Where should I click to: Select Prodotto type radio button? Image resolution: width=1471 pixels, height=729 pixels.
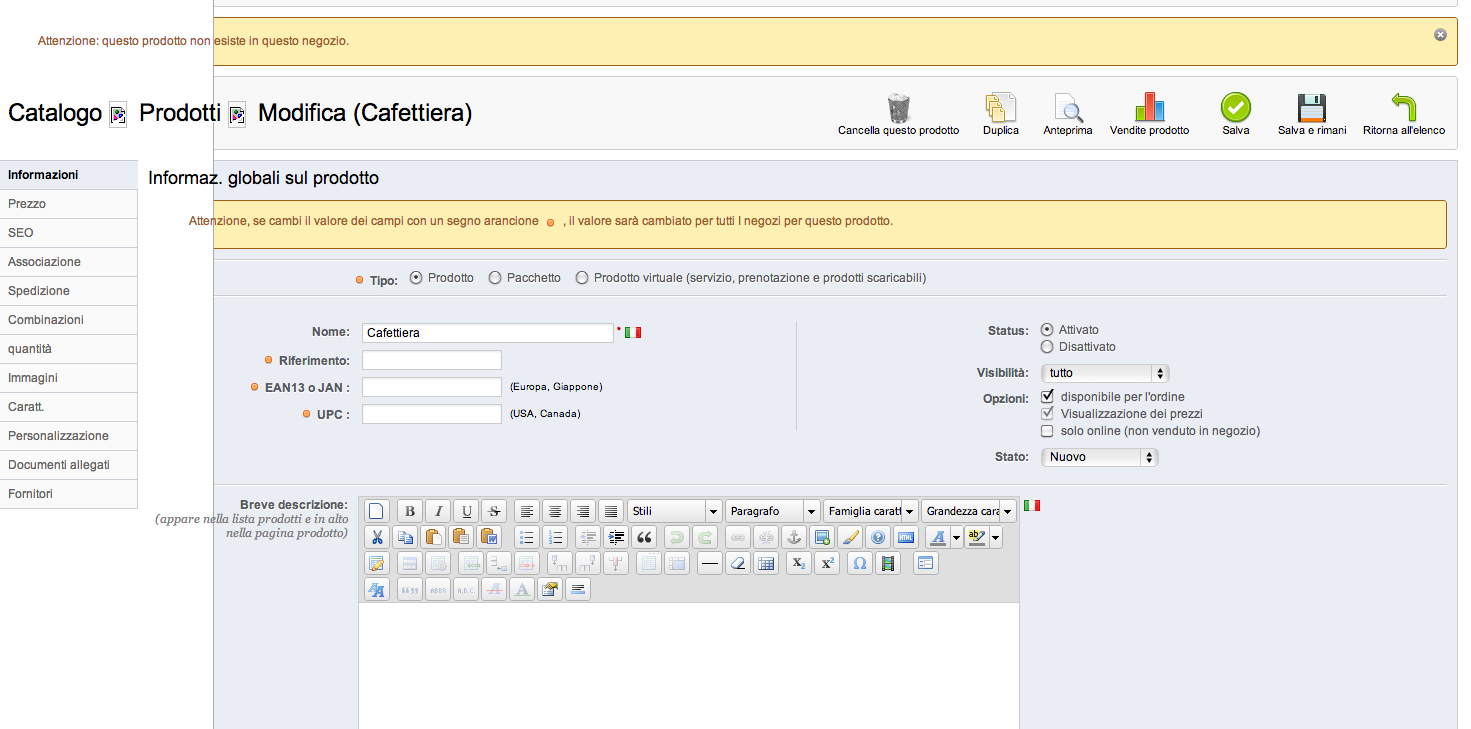pyautogui.click(x=416, y=278)
